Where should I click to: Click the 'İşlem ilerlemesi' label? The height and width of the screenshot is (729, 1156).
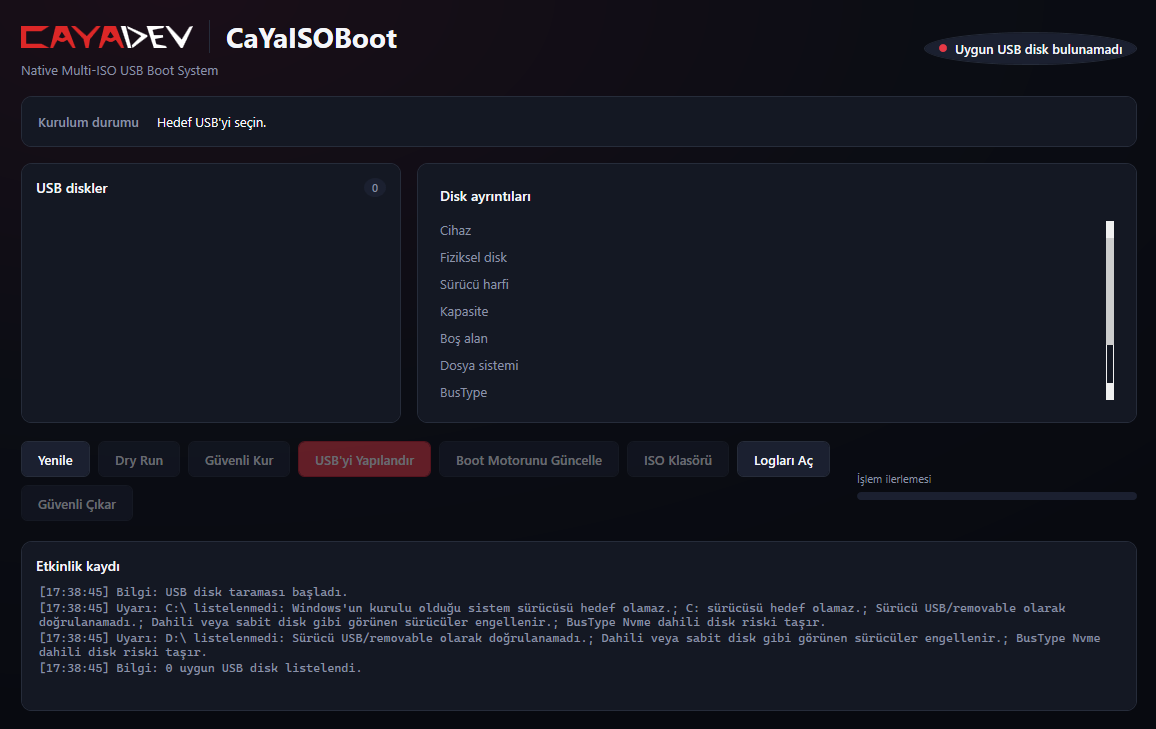pos(894,479)
